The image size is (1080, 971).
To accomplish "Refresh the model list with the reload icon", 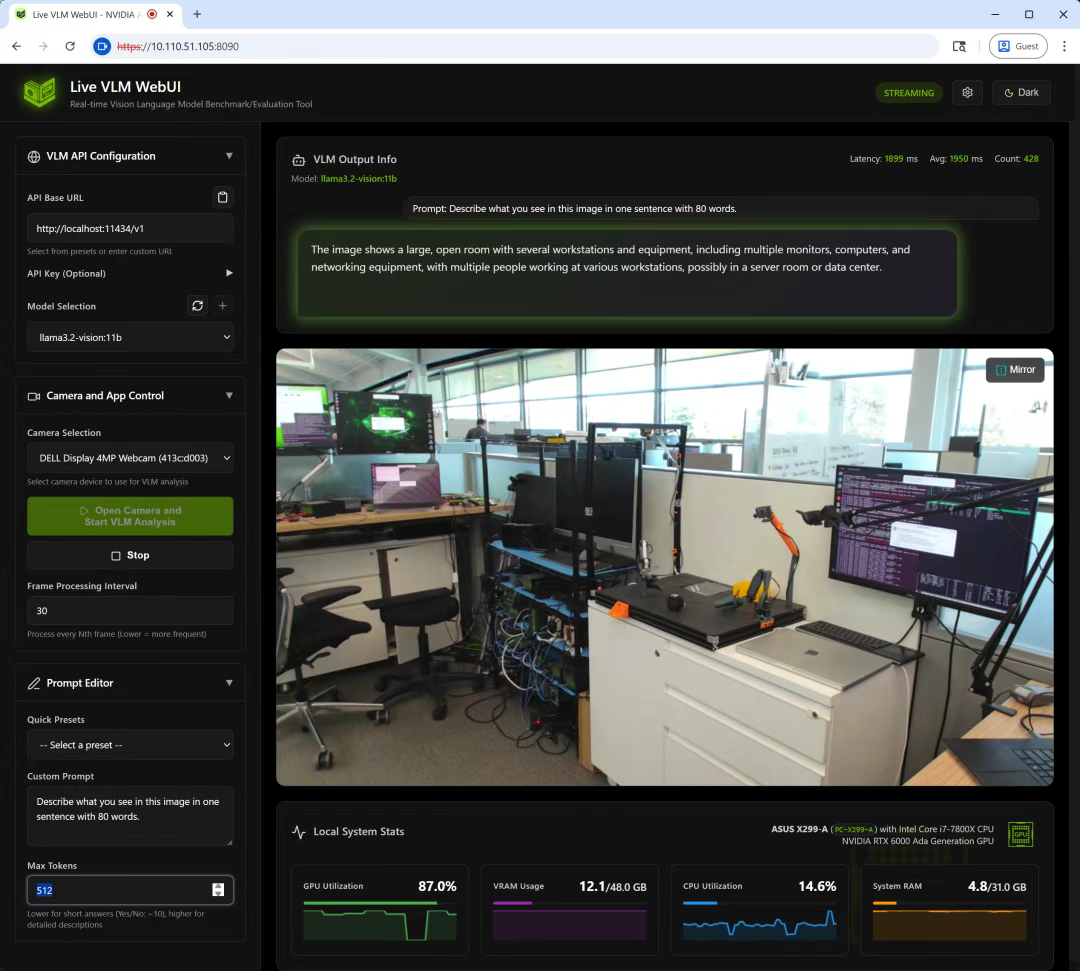I will click(197, 306).
